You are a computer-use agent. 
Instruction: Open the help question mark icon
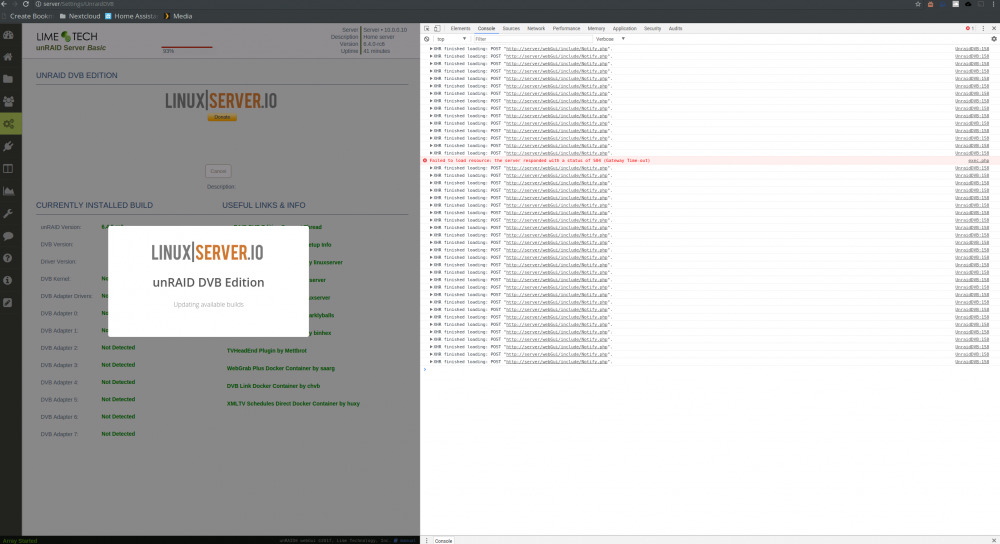coord(8,258)
